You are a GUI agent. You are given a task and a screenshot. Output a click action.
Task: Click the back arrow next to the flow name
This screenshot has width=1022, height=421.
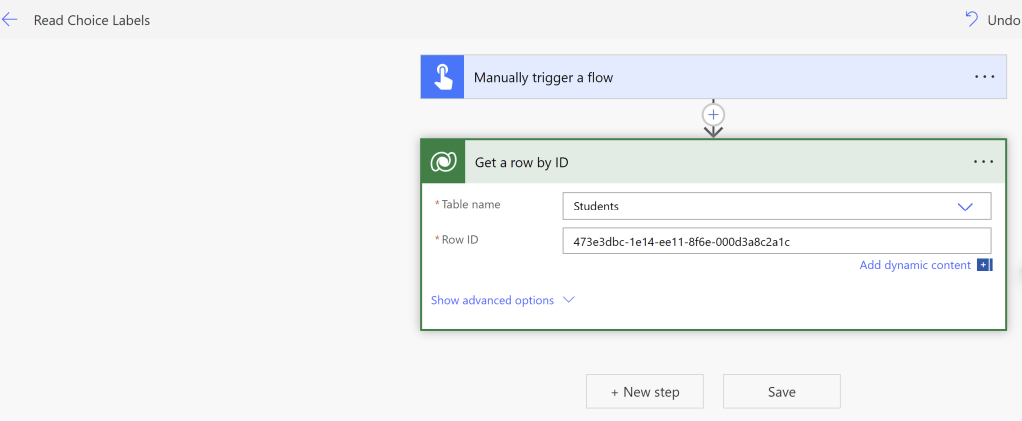pos(10,20)
